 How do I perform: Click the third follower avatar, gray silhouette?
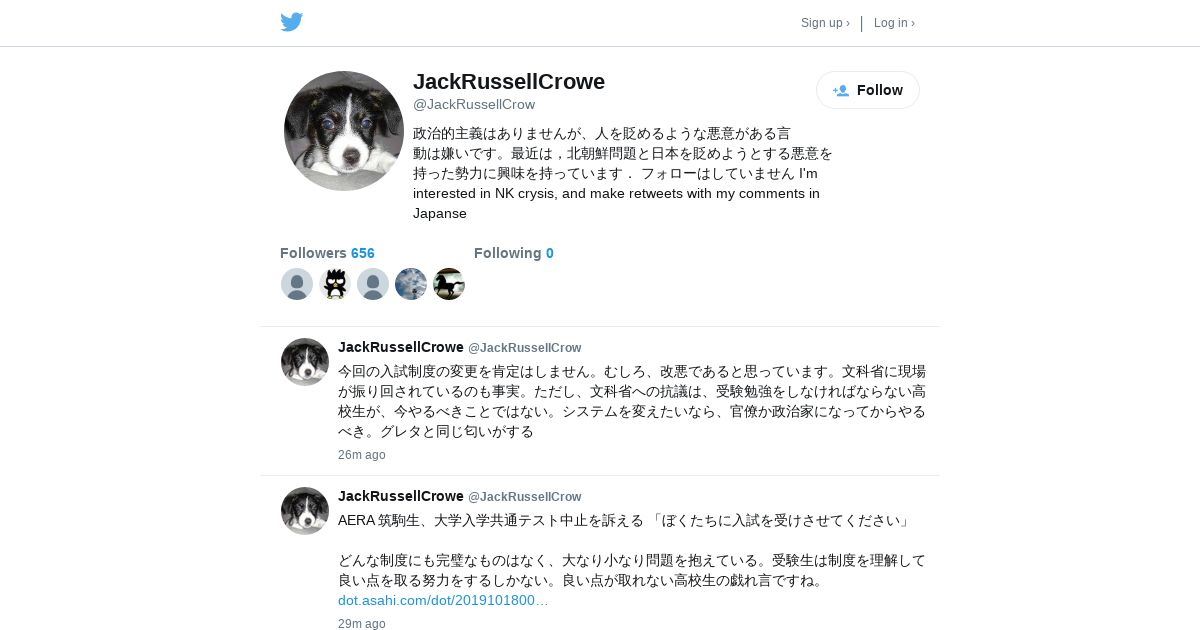[373, 284]
